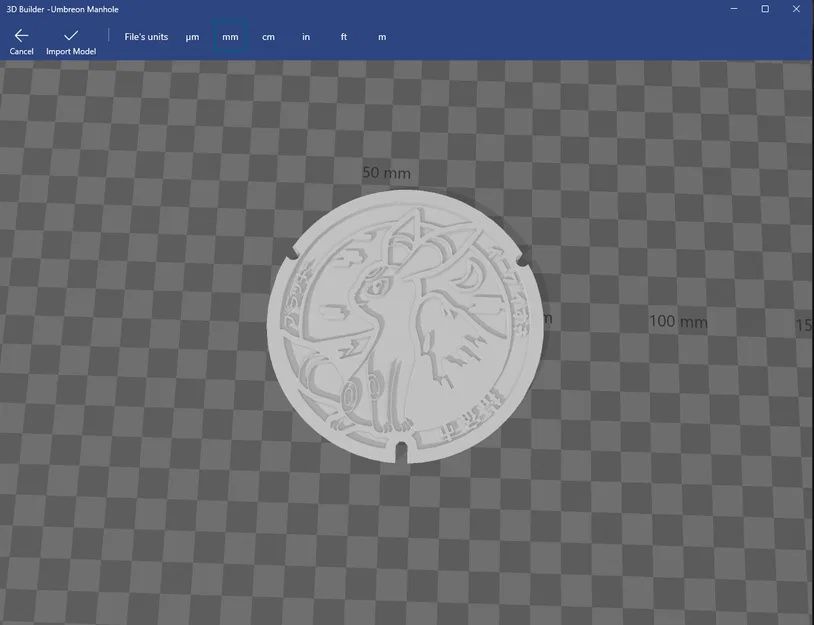Click the Cancel back arrow
The height and width of the screenshot is (625, 814).
21,42
